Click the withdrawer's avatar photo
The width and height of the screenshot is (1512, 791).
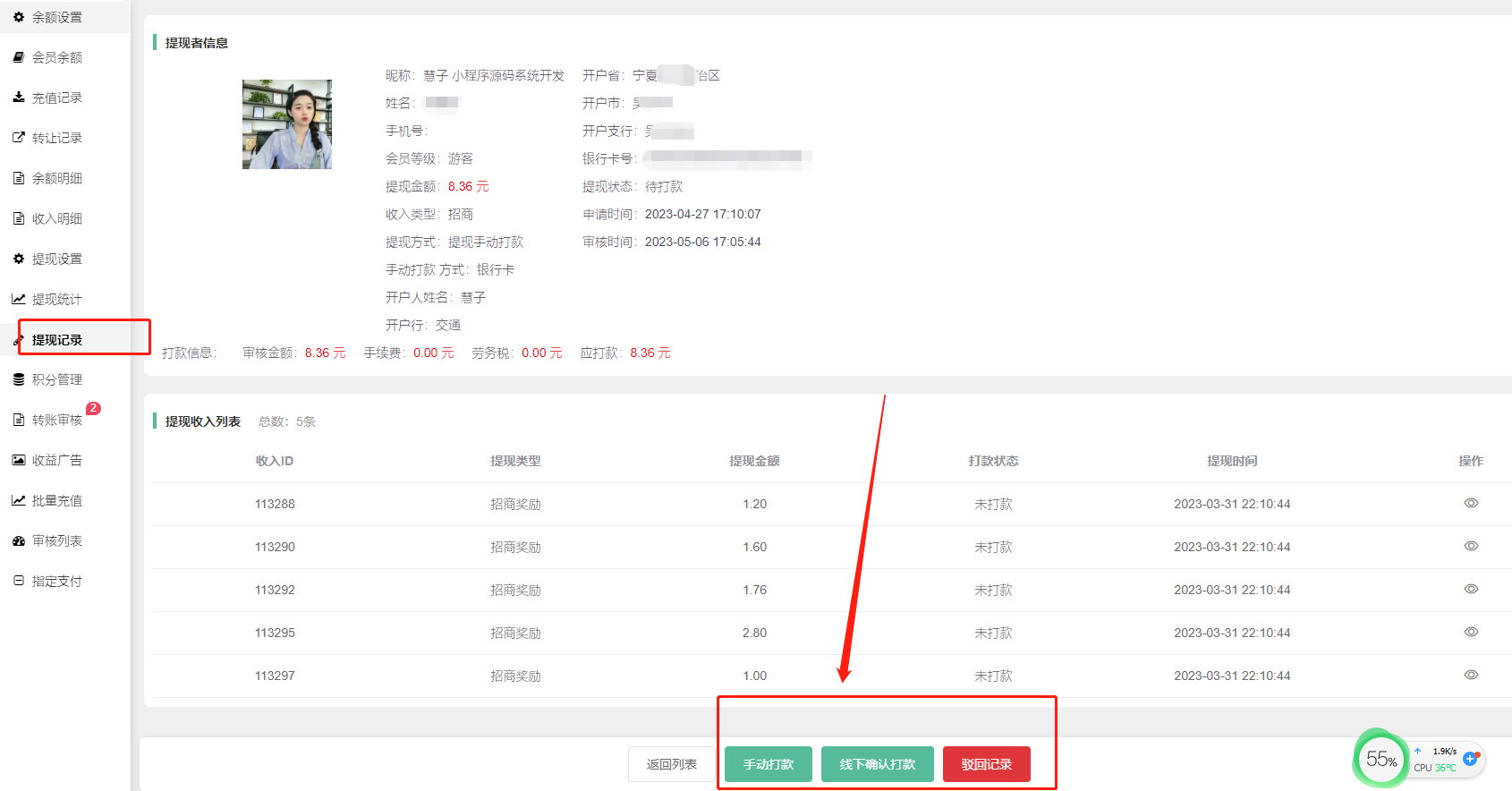pyautogui.click(x=287, y=124)
